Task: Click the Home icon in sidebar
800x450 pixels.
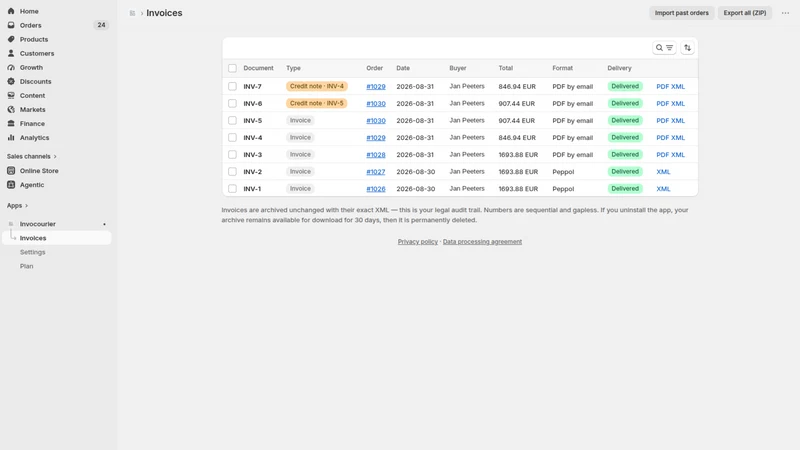Action: (x=11, y=11)
